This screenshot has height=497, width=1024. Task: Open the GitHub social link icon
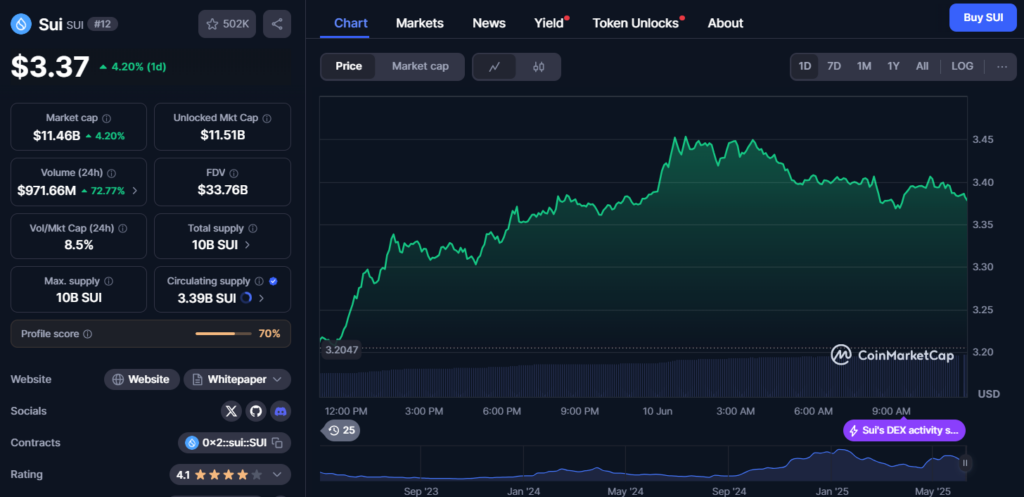(256, 411)
